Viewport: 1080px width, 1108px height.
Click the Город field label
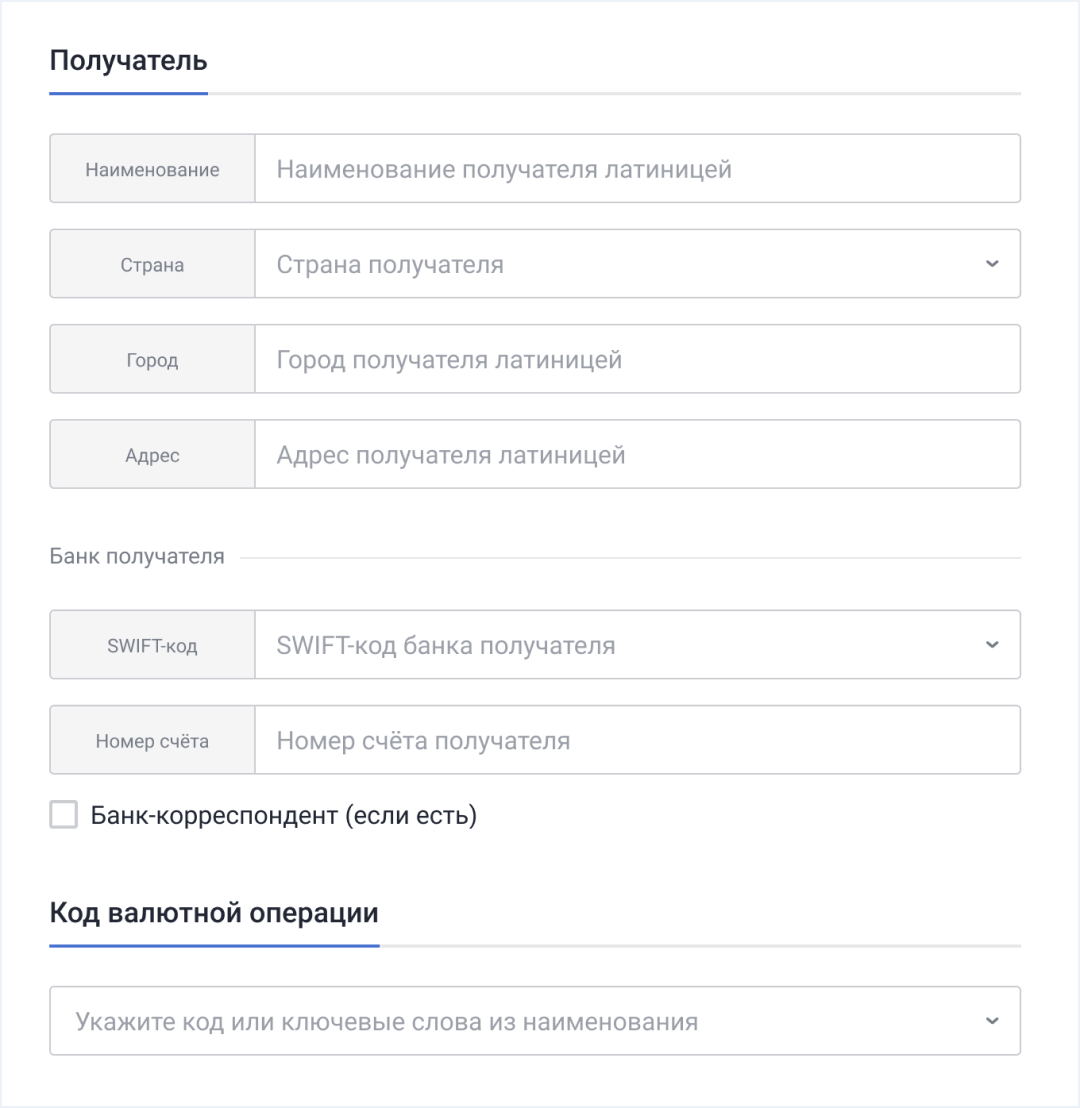[x=152, y=360]
